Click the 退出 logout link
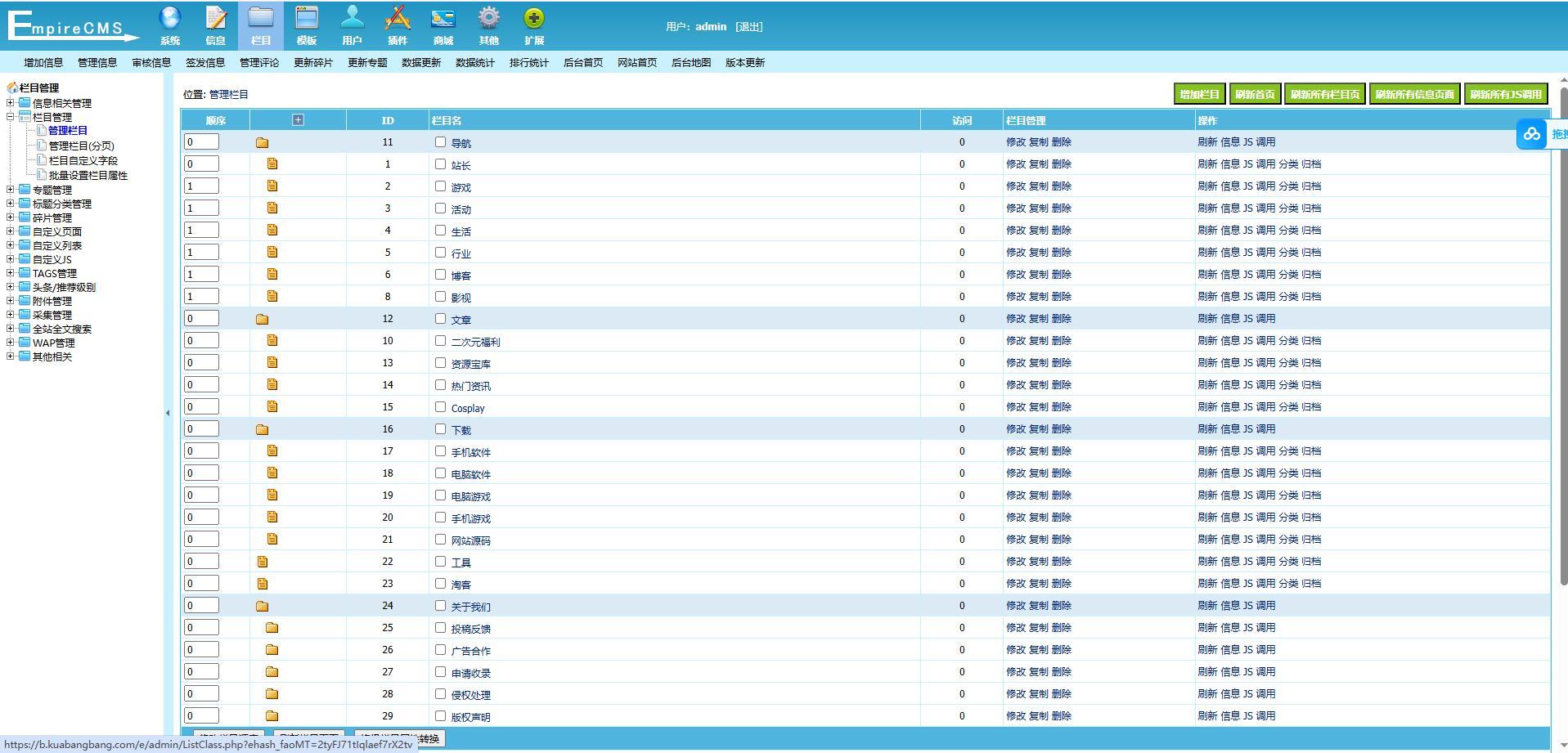Image resolution: width=1568 pixels, height=753 pixels. point(748,27)
